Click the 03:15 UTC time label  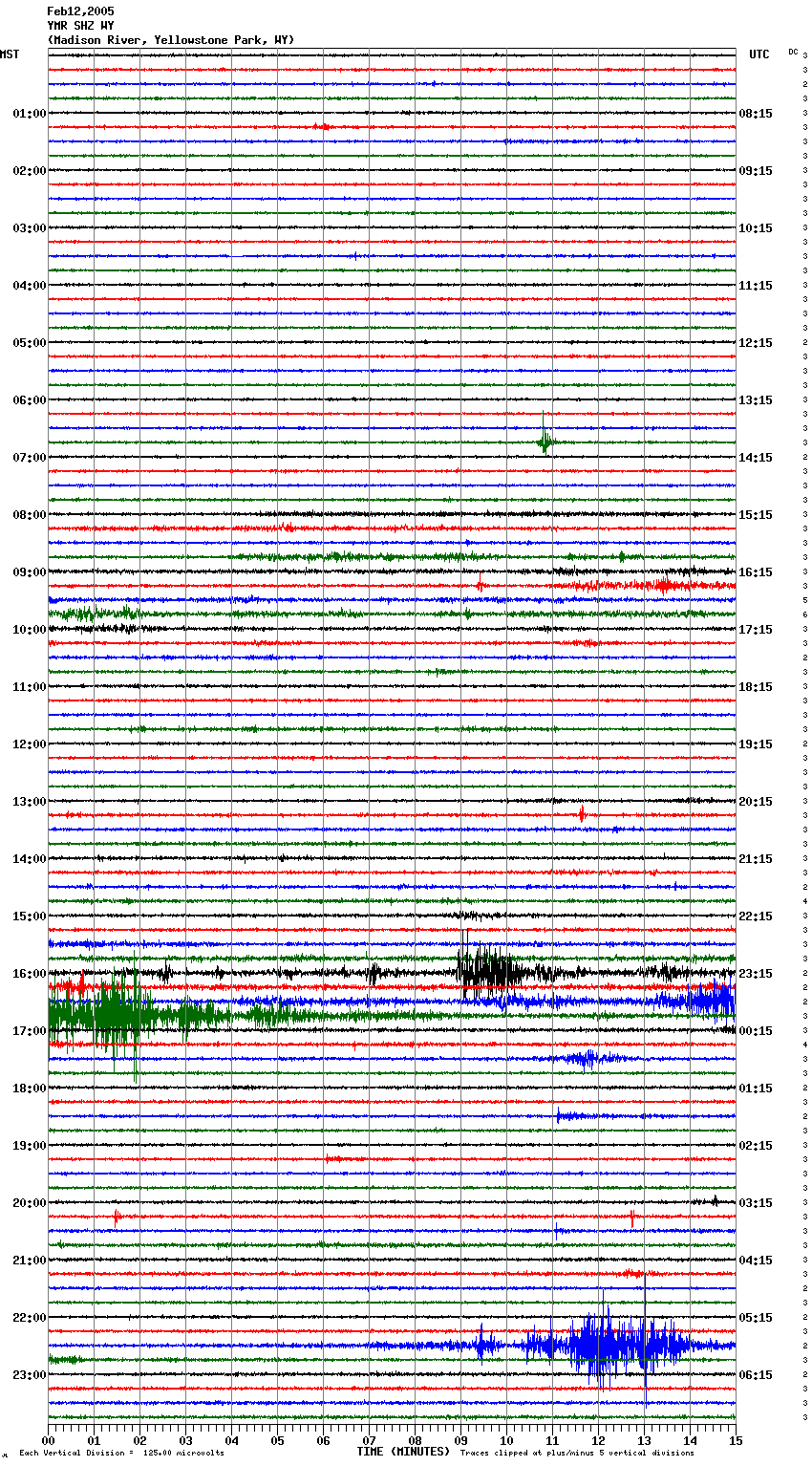point(756,1203)
